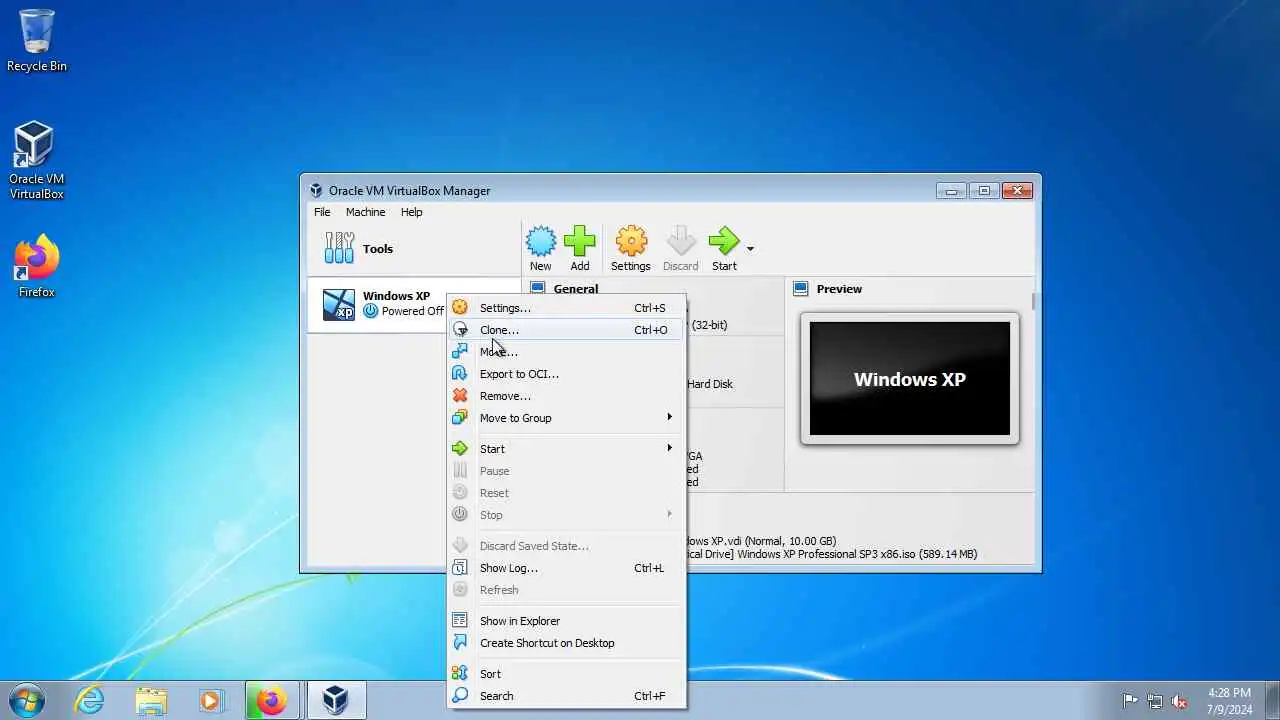Image resolution: width=1280 pixels, height=720 pixels.
Task: Click the General section header
Action: [x=576, y=289]
